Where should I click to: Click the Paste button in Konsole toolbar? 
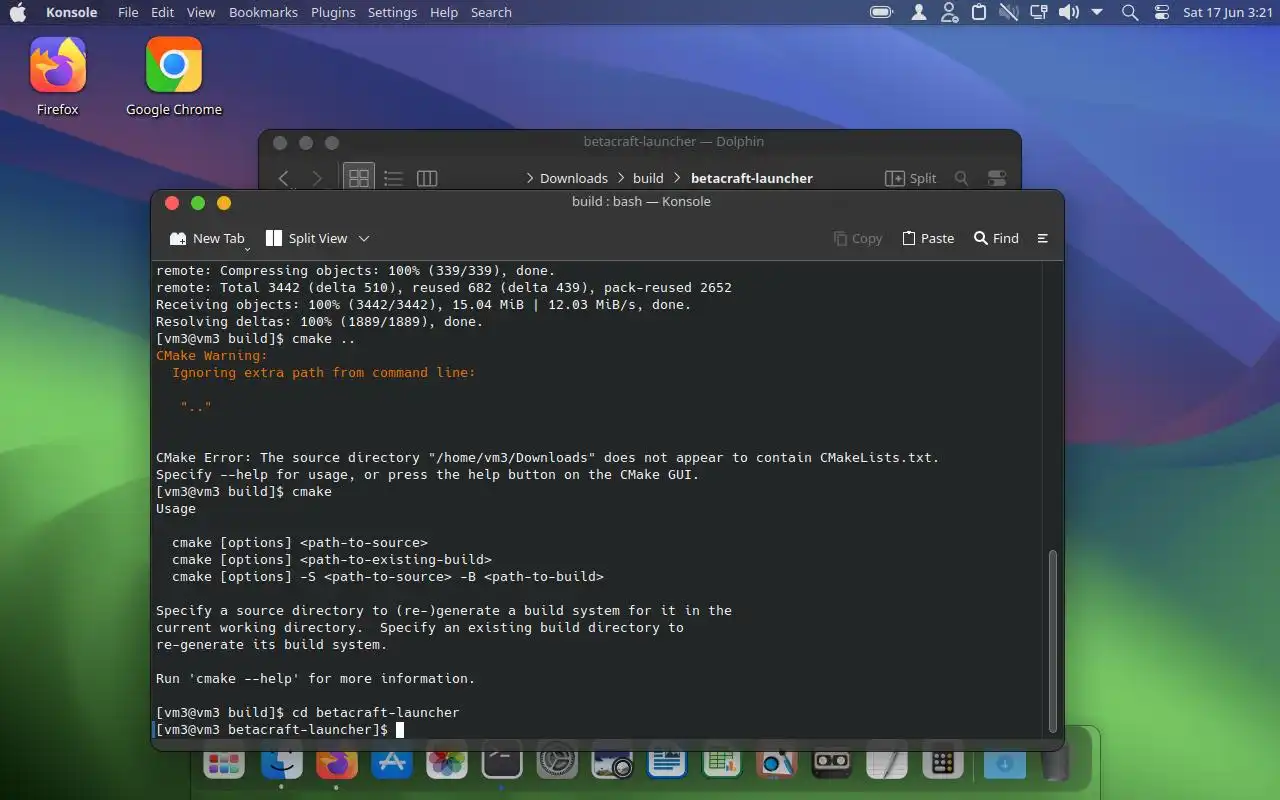(x=928, y=238)
